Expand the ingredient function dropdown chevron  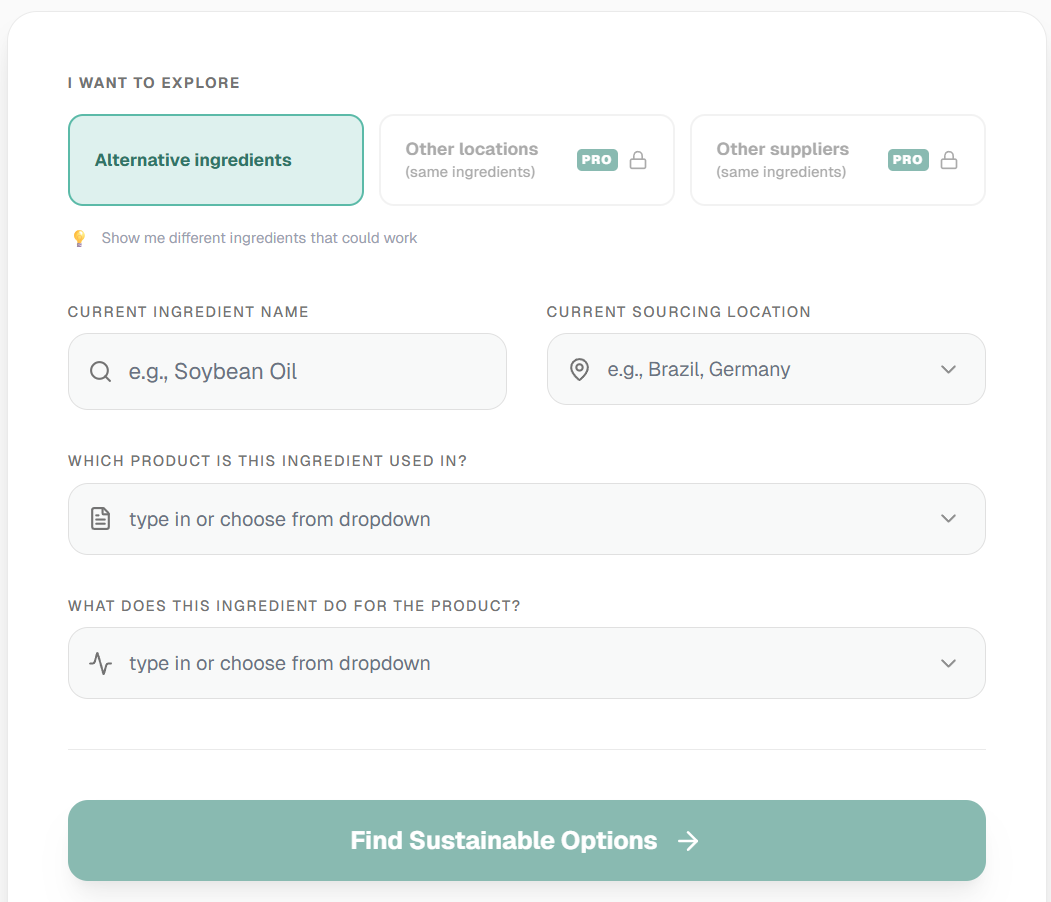(949, 663)
